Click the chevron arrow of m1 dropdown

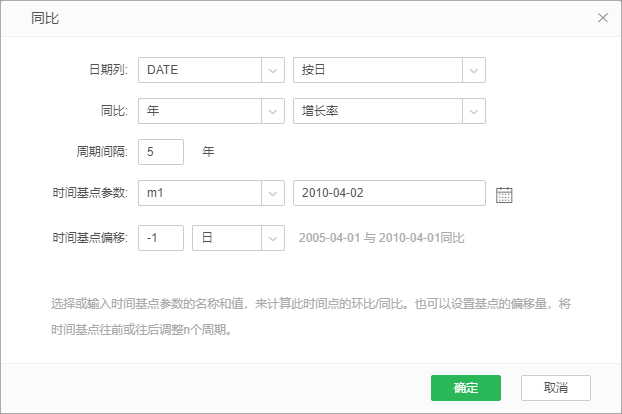tap(273, 194)
